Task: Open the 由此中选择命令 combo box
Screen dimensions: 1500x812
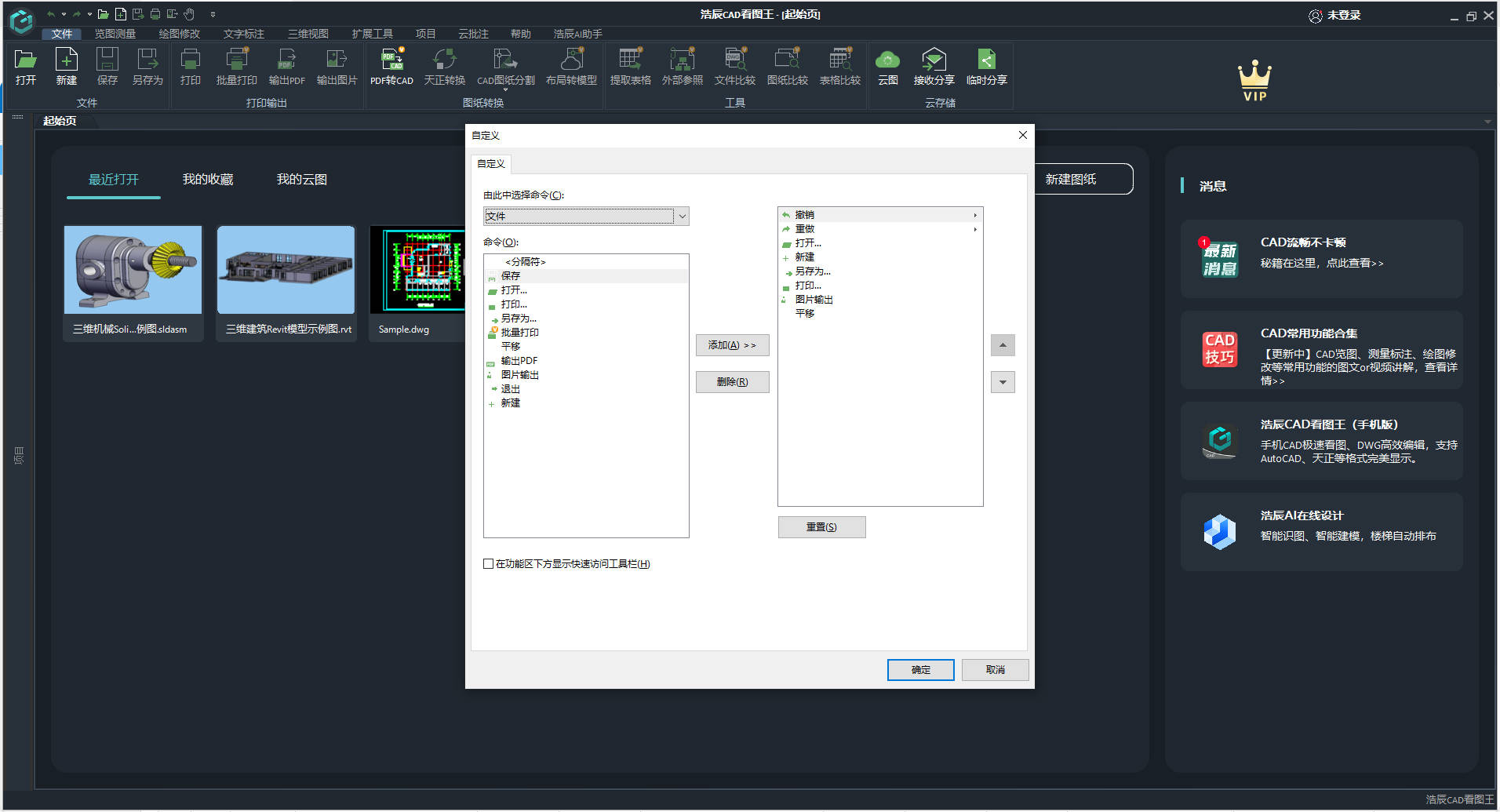Action: click(586, 216)
